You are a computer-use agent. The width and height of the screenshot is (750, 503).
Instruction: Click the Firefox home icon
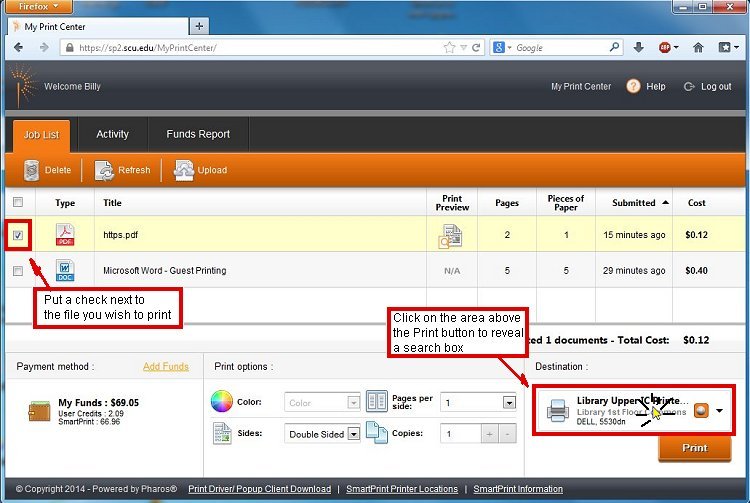pos(698,47)
